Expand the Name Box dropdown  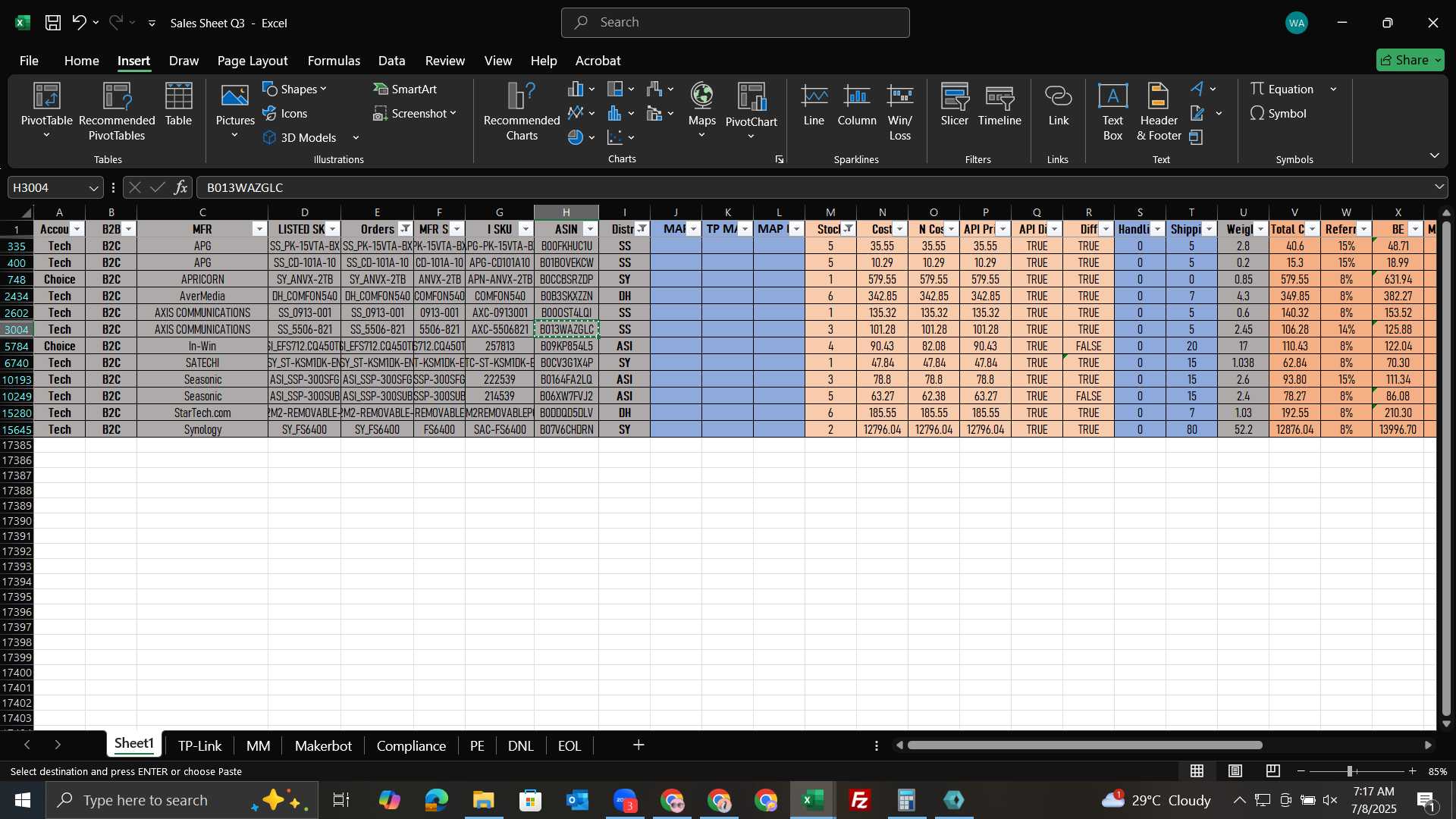tap(93, 188)
